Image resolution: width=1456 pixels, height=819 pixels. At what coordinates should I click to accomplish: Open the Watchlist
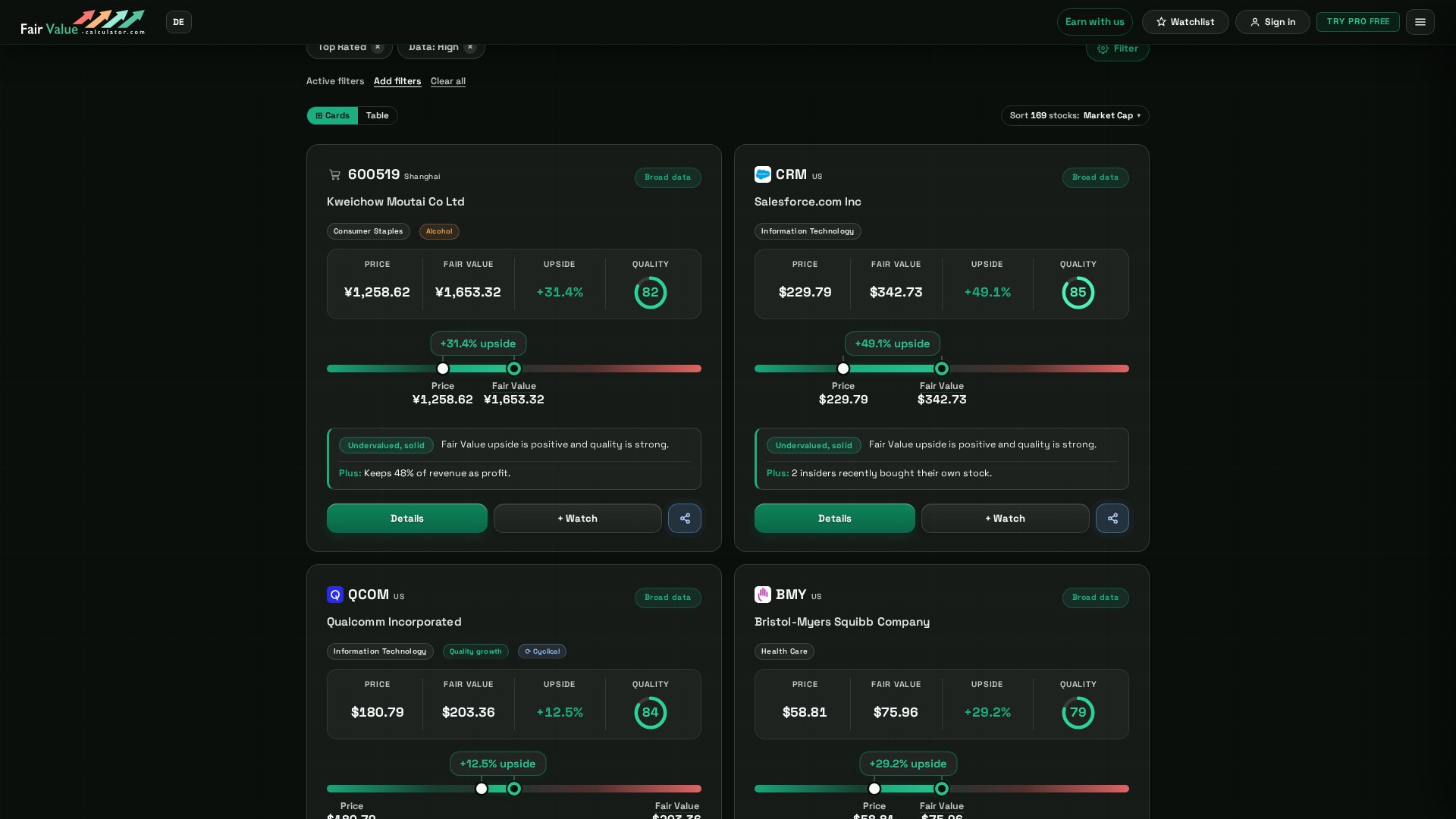1185,22
